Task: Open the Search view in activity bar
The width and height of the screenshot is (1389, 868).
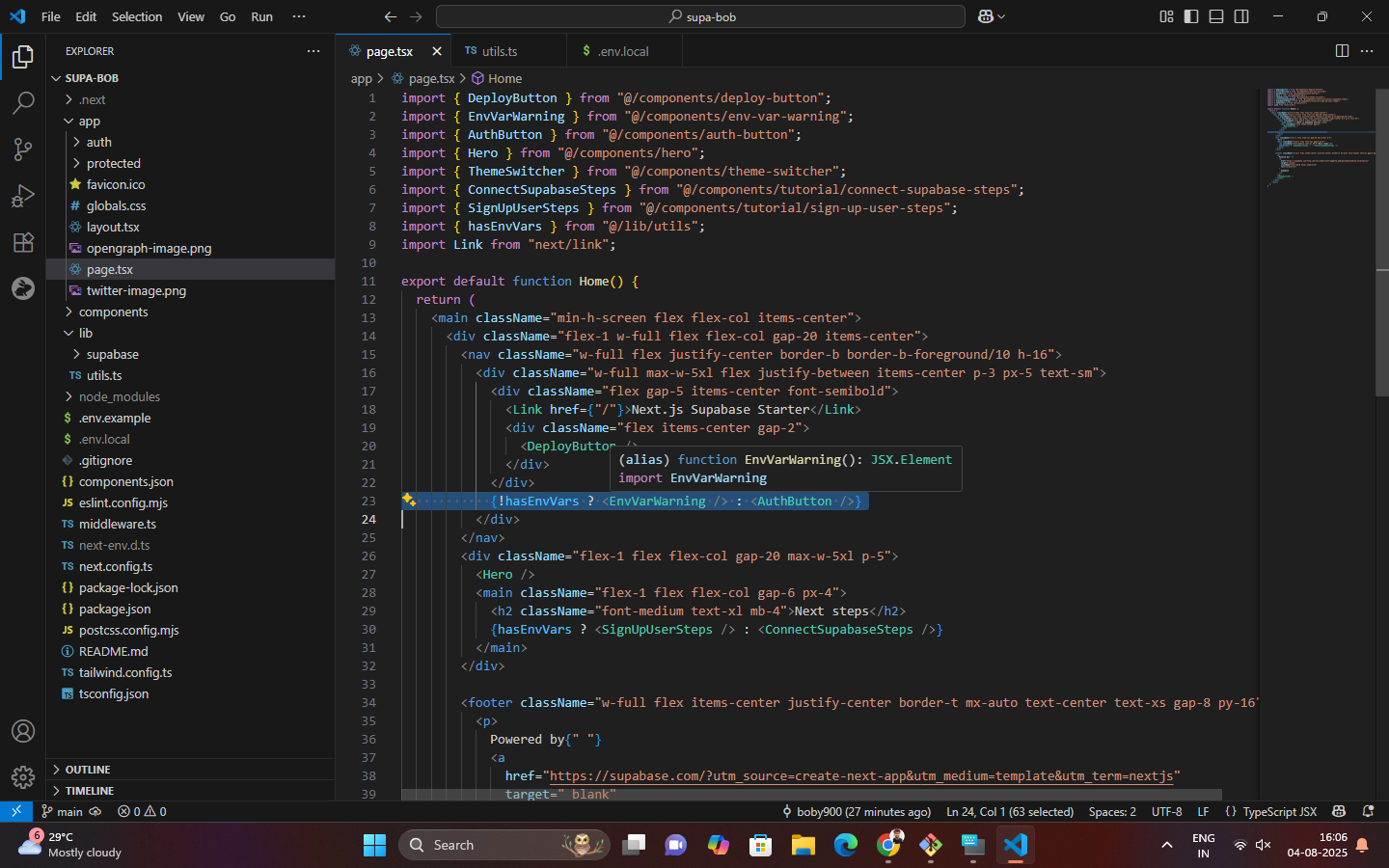Action: point(23,102)
